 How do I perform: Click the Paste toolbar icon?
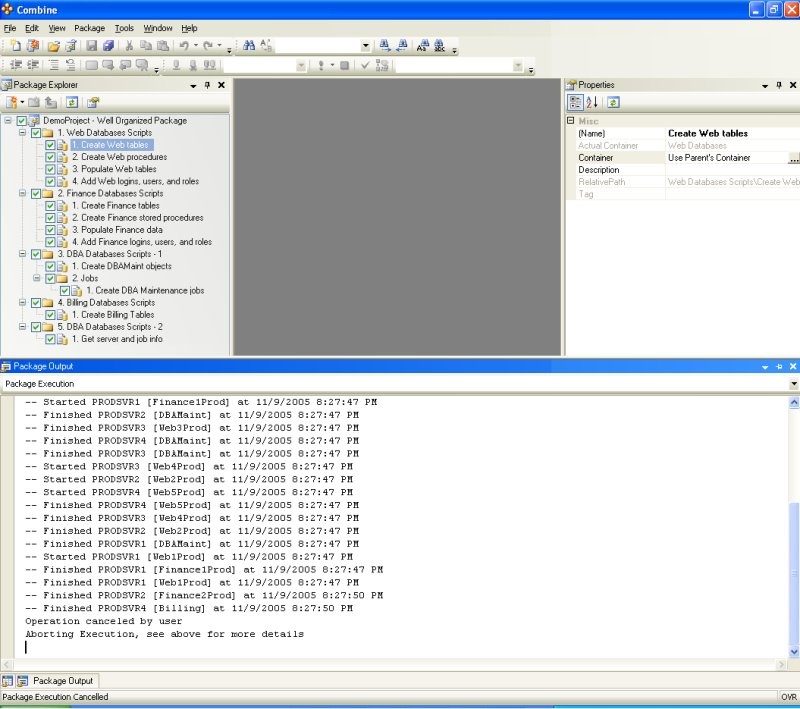tap(163, 46)
